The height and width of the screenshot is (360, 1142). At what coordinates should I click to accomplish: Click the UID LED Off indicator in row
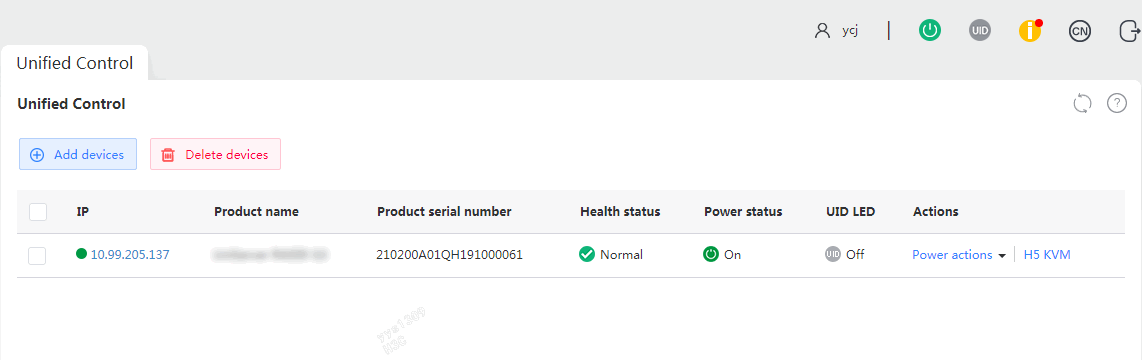coord(845,255)
